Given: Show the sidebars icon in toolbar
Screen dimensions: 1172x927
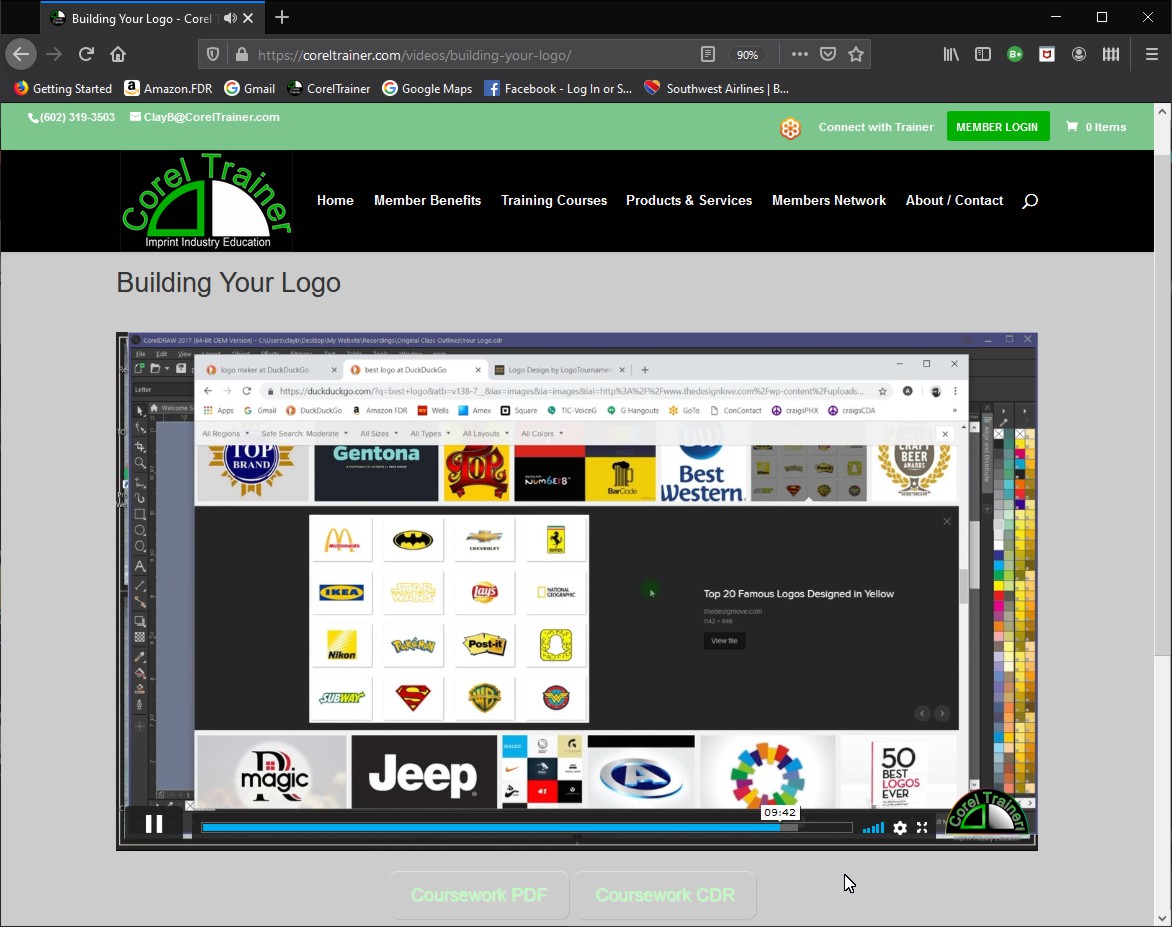Looking at the screenshot, I should pyautogui.click(x=983, y=54).
